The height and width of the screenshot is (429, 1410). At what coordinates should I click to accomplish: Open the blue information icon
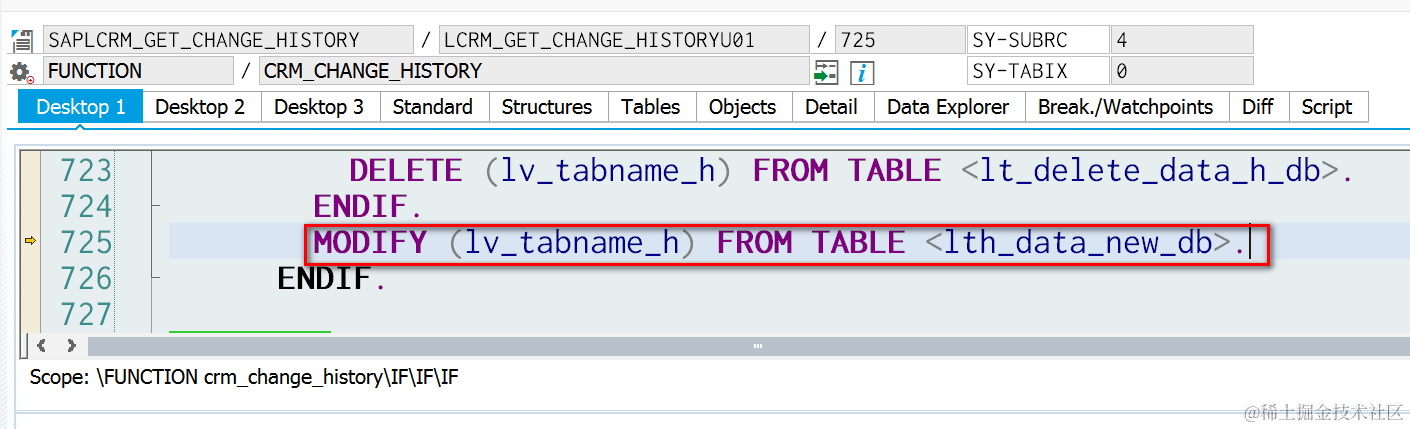pos(862,72)
